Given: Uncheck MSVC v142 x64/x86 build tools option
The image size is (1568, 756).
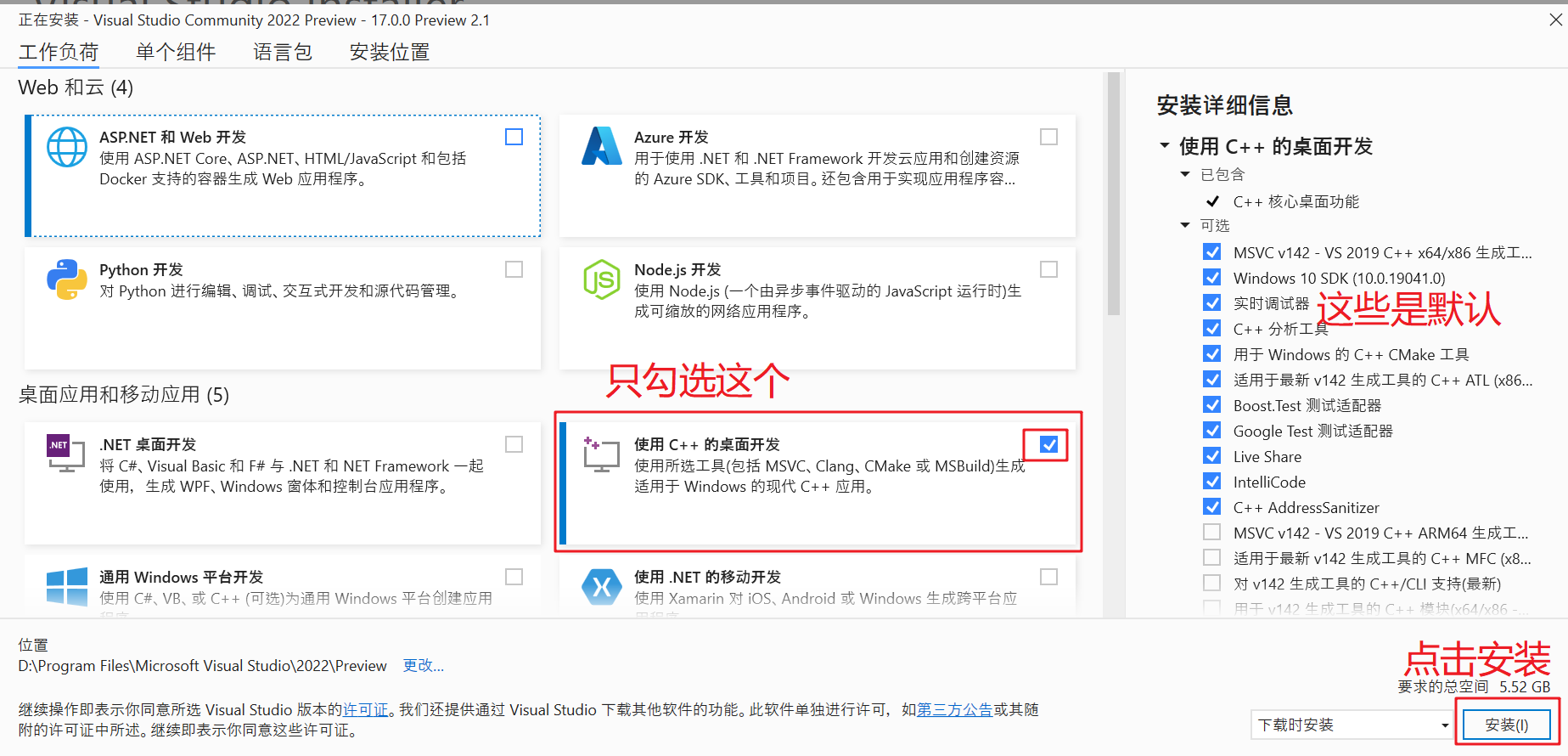Looking at the screenshot, I should pos(1212,252).
